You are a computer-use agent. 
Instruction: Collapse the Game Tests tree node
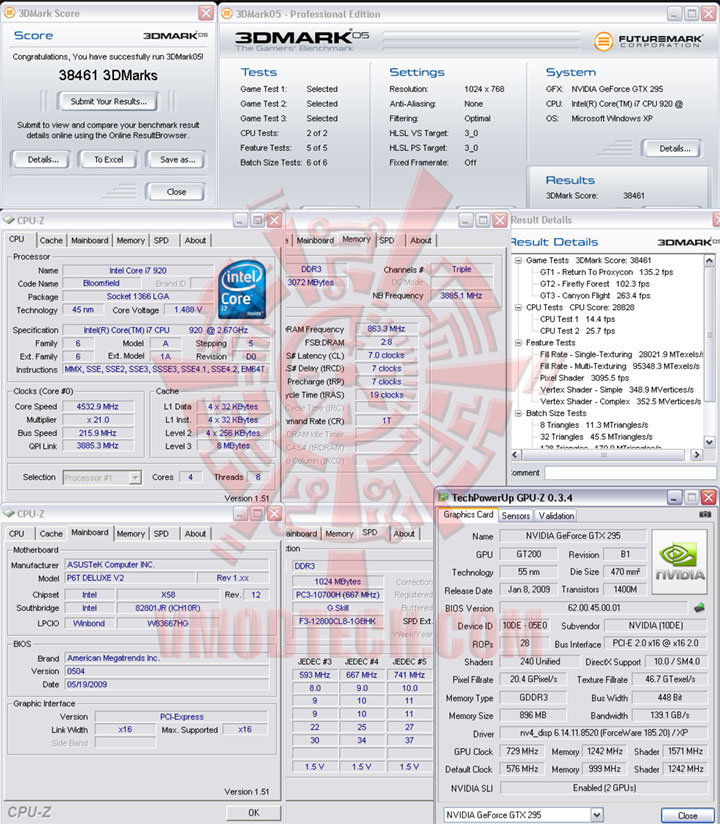pos(518,260)
